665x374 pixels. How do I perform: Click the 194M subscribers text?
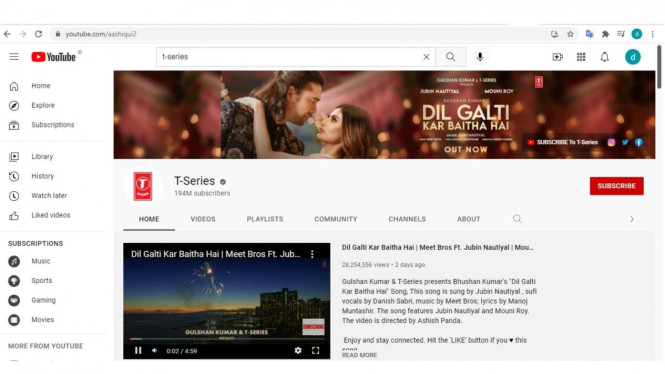click(202, 193)
